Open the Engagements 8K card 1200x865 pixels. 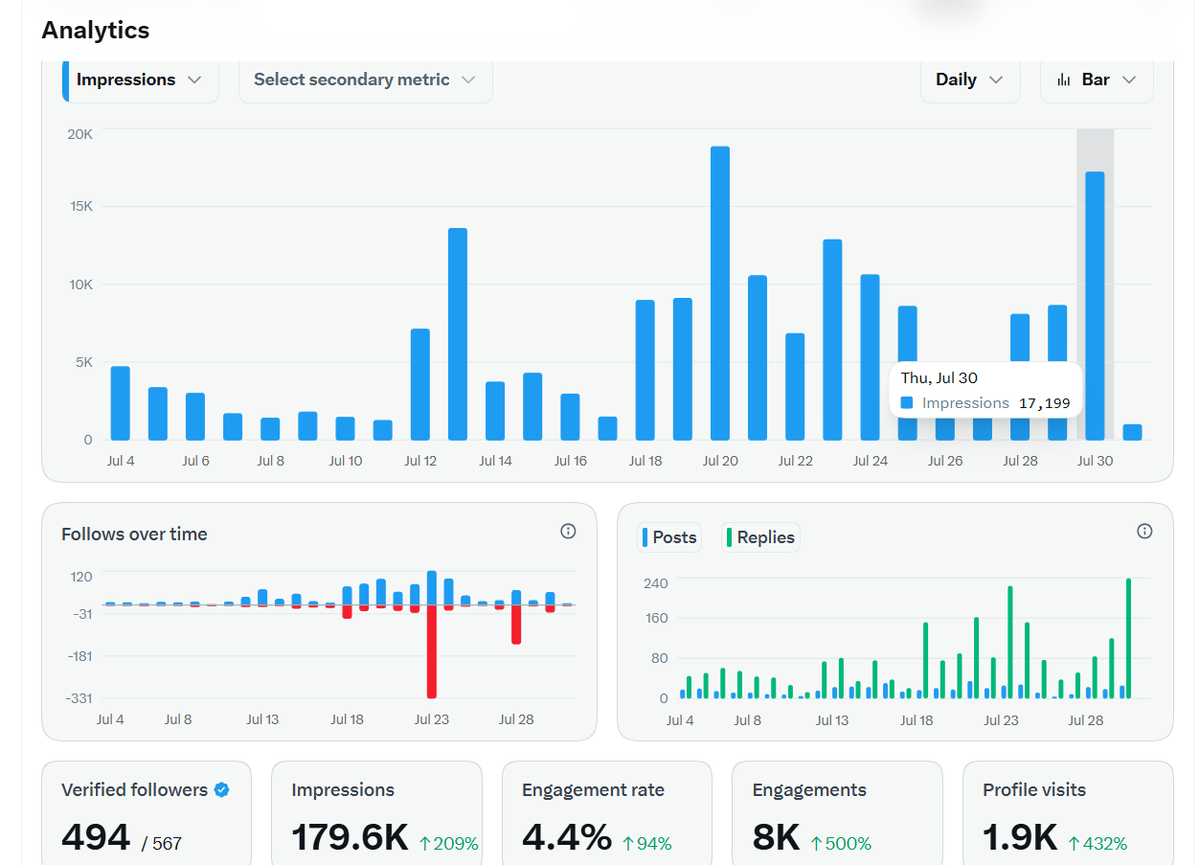(837, 813)
